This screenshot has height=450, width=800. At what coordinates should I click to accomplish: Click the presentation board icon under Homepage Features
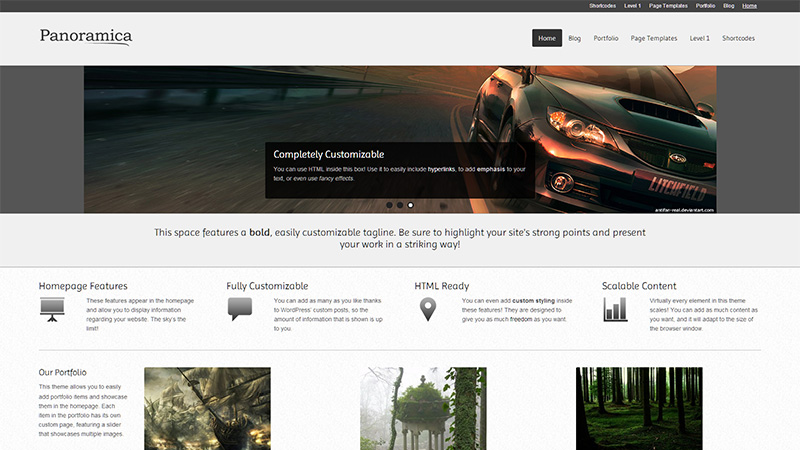pos(53,310)
